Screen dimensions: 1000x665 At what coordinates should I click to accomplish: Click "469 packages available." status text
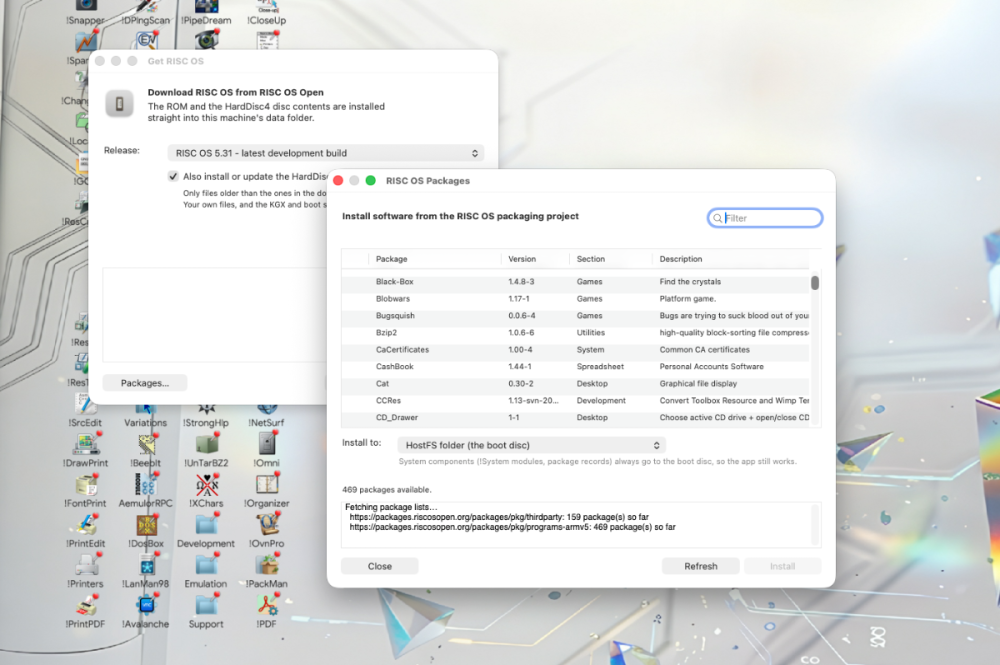tap(386, 490)
